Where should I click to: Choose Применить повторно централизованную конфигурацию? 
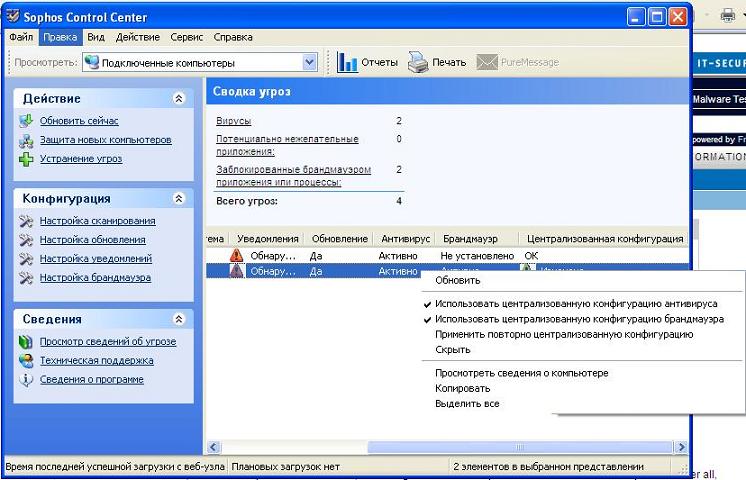[564, 334]
